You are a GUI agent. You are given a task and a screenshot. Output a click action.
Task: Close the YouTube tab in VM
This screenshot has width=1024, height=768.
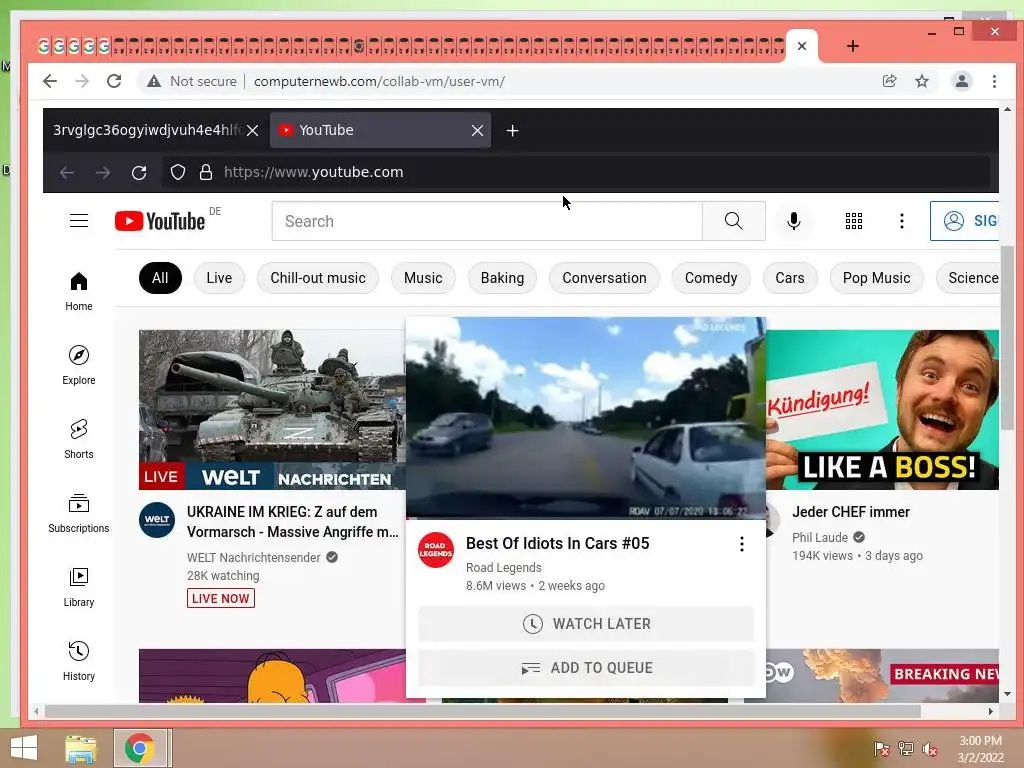click(x=477, y=131)
